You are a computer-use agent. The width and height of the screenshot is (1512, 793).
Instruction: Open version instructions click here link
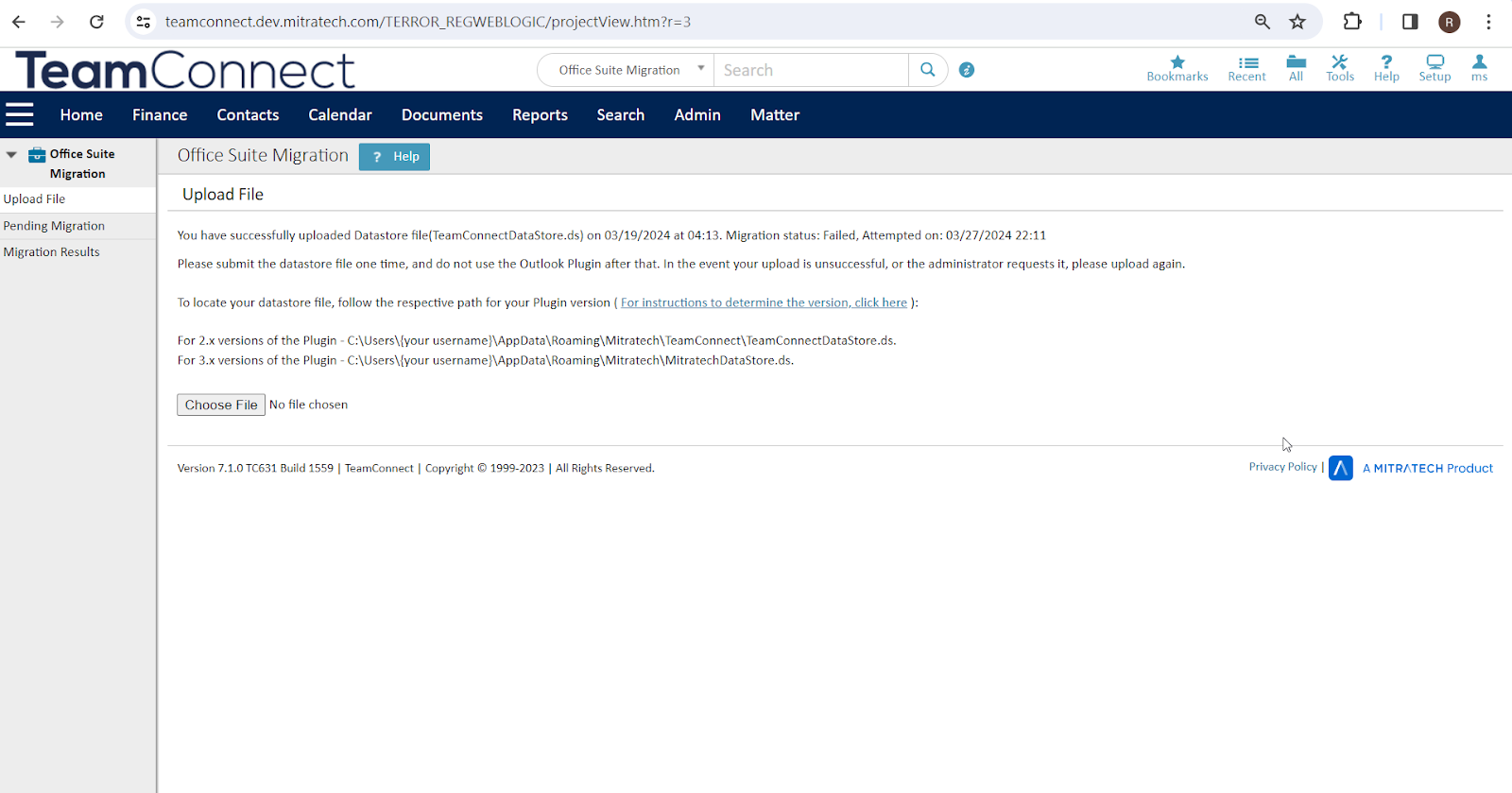(764, 302)
